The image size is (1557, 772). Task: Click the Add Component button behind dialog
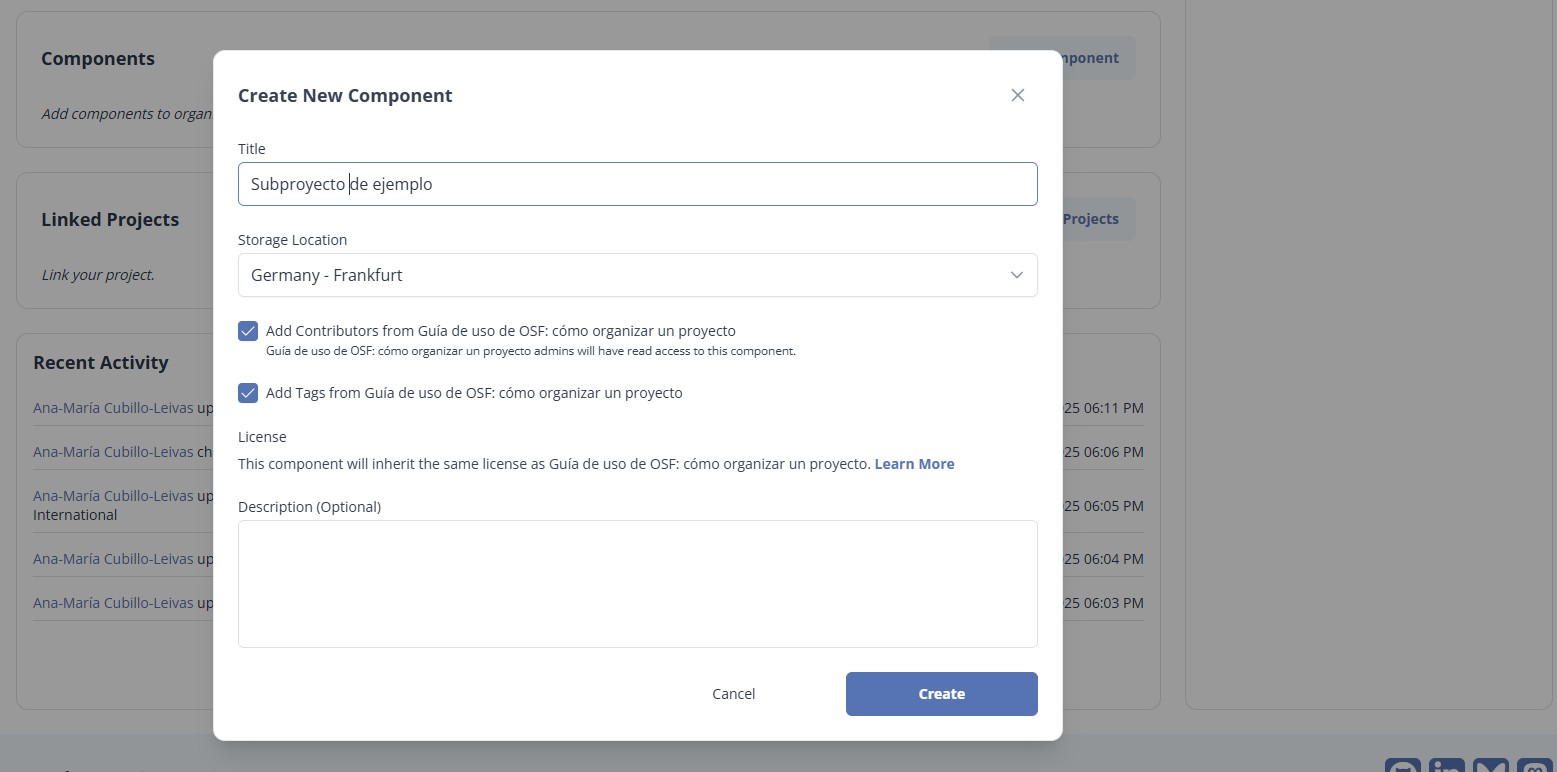pos(1098,58)
